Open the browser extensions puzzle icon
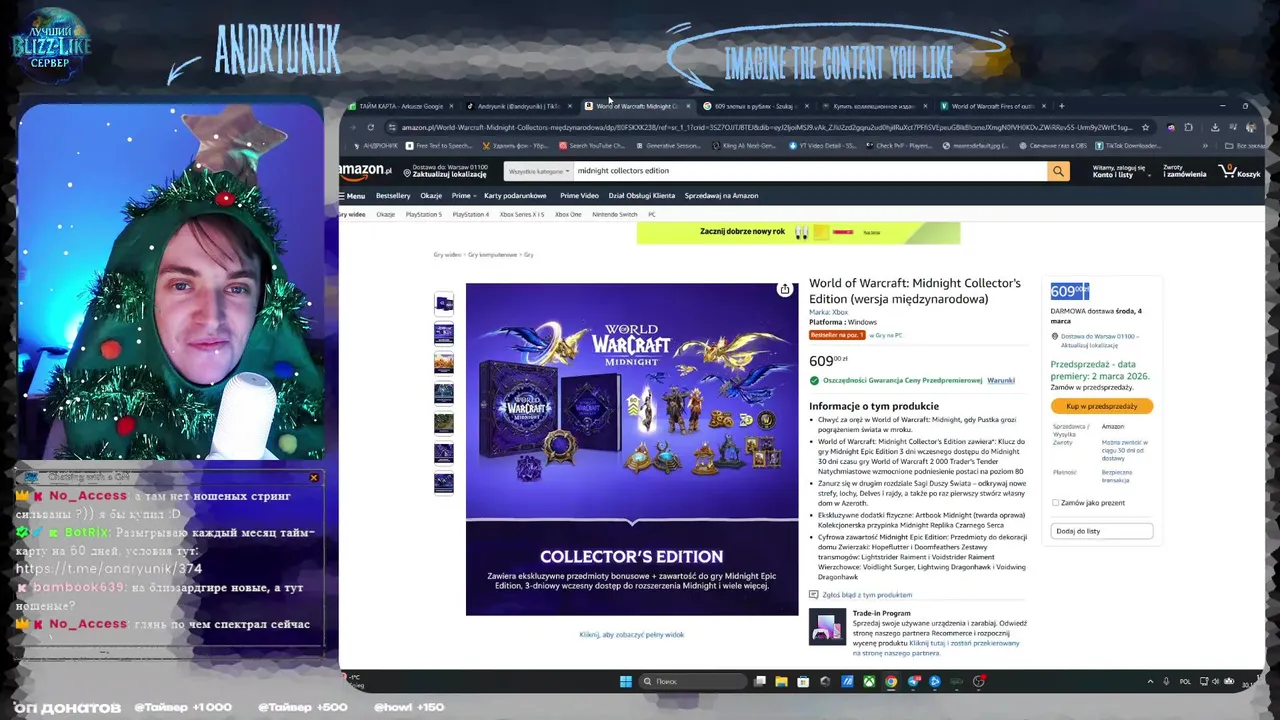Screen dimensions: 1280x720 pos(1188,127)
